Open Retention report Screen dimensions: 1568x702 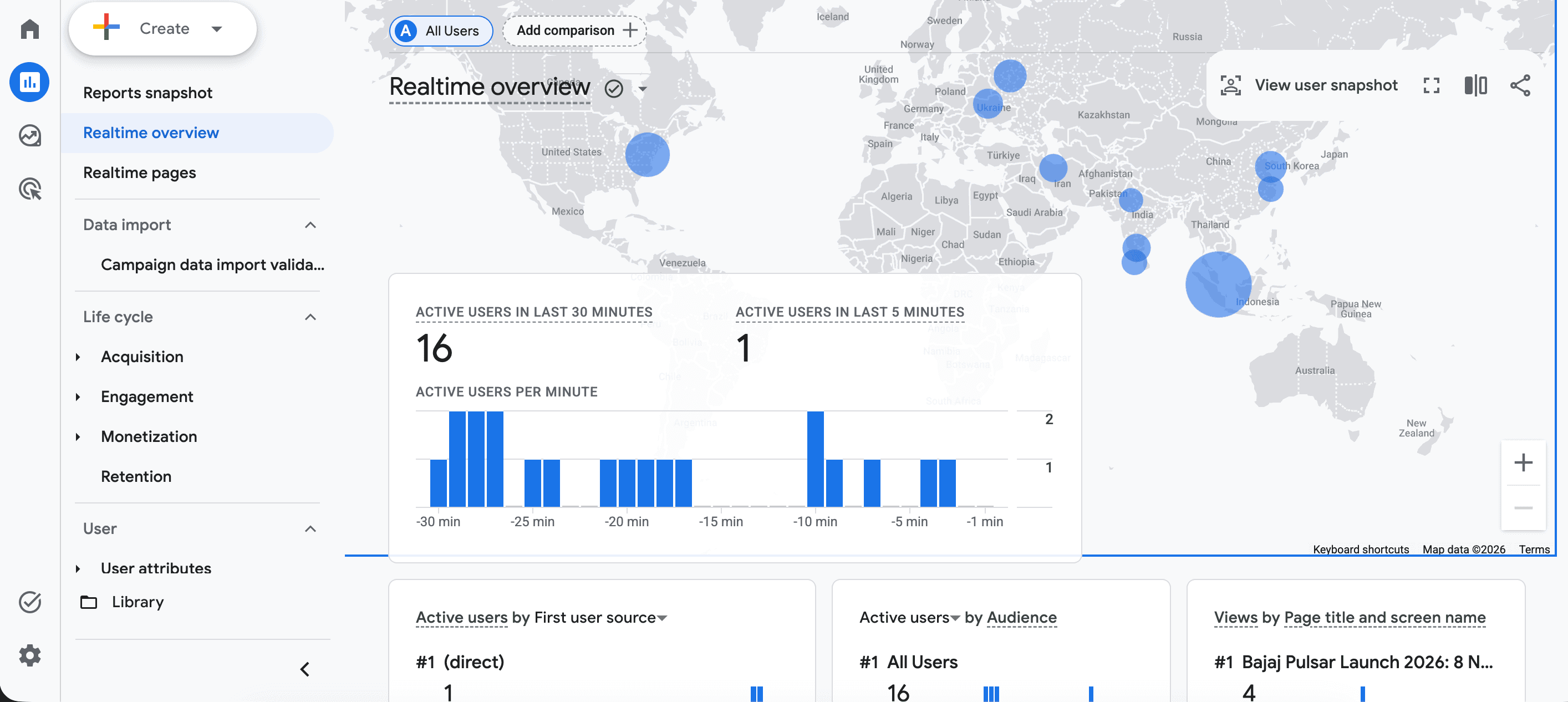pos(136,477)
